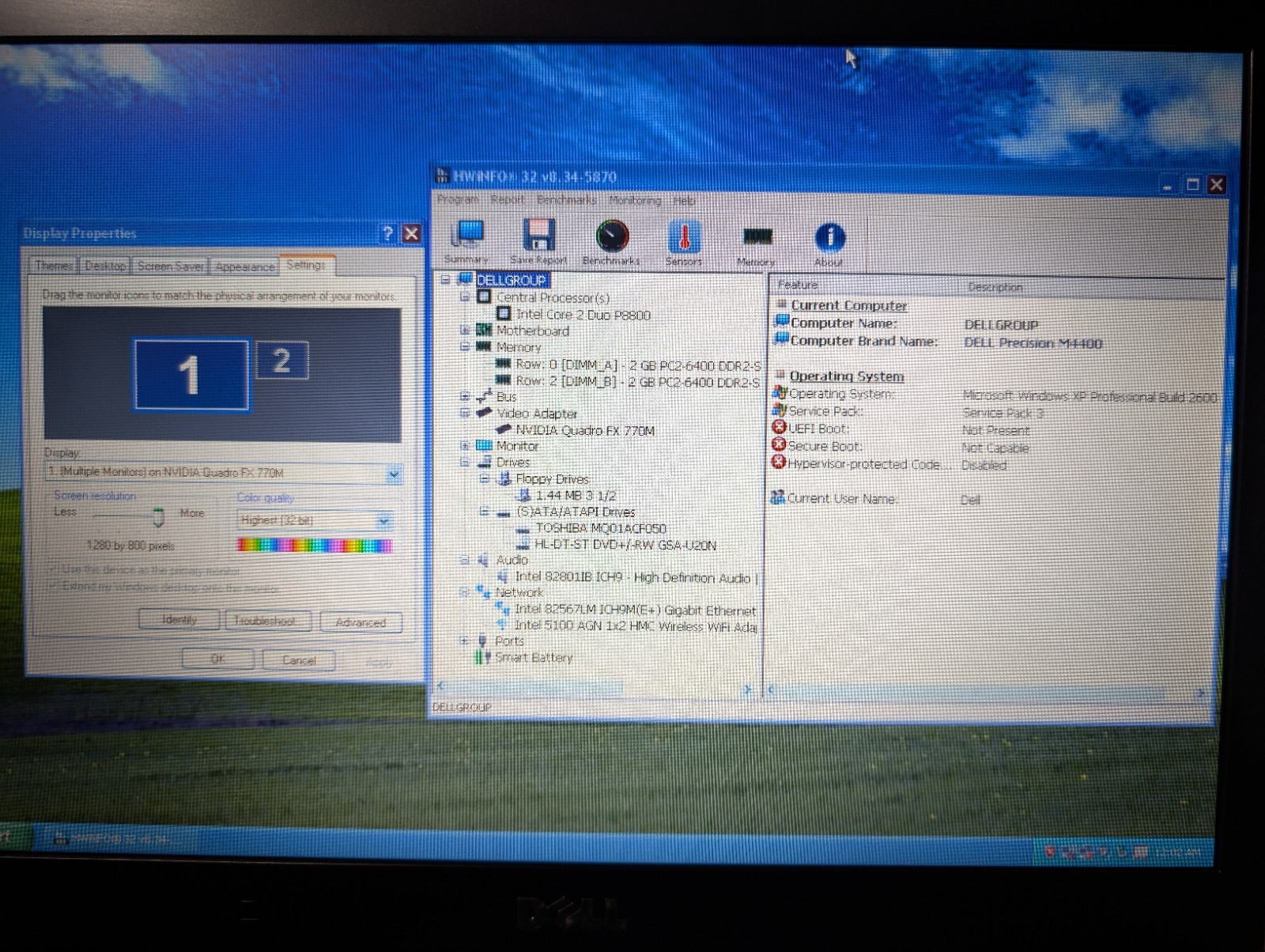Click the Video Adapter card icon
Screen dimensions: 1265x952
(485, 413)
